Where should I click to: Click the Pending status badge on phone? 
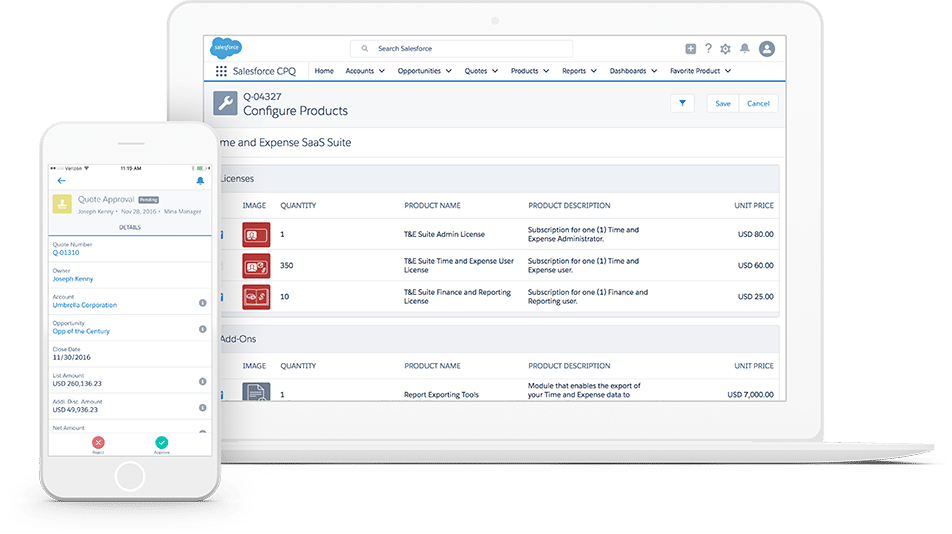click(x=148, y=200)
